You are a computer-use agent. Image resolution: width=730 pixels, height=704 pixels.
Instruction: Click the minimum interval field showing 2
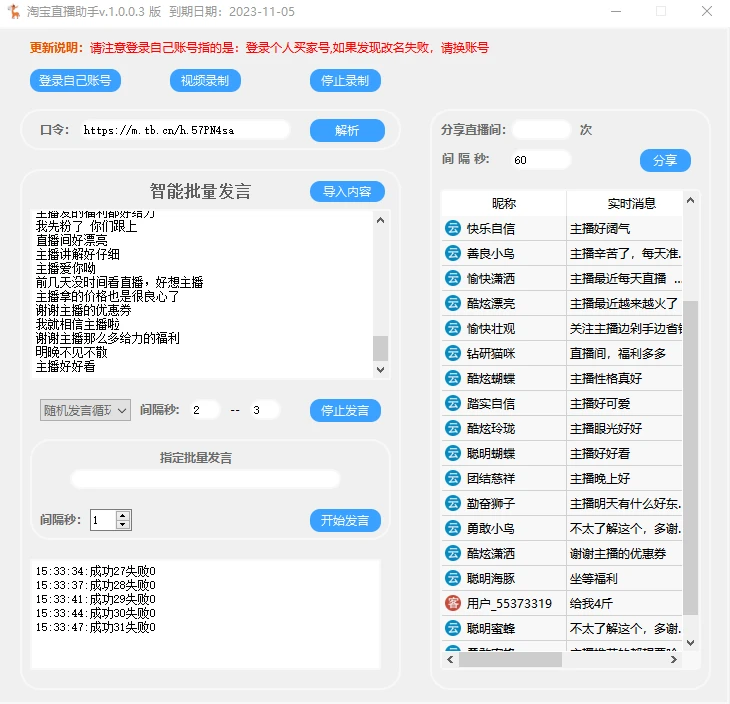204,410
